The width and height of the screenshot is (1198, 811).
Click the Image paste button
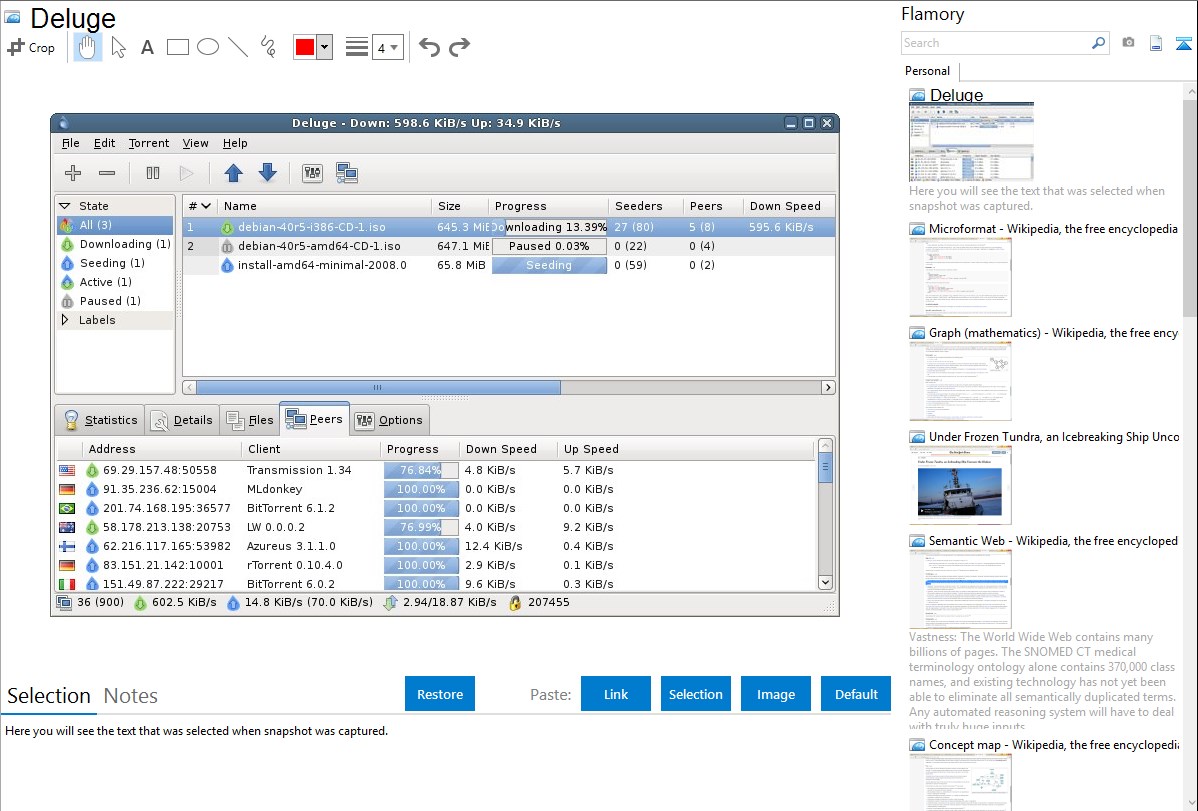coord(775,694)
